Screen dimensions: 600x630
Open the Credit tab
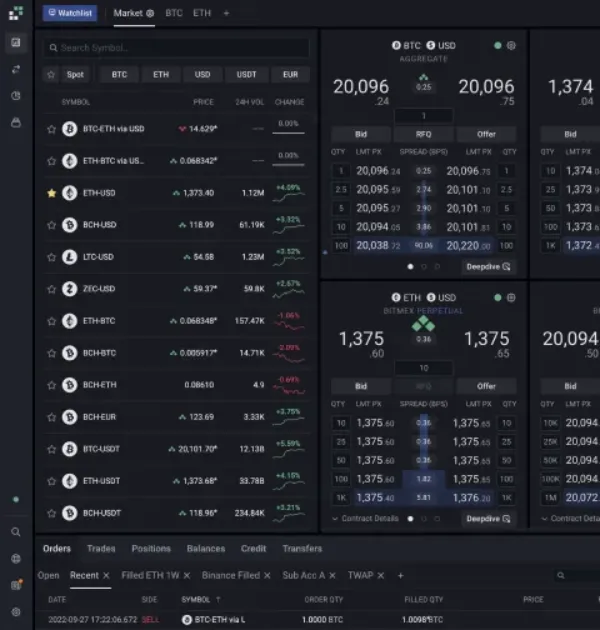point(253,548)
